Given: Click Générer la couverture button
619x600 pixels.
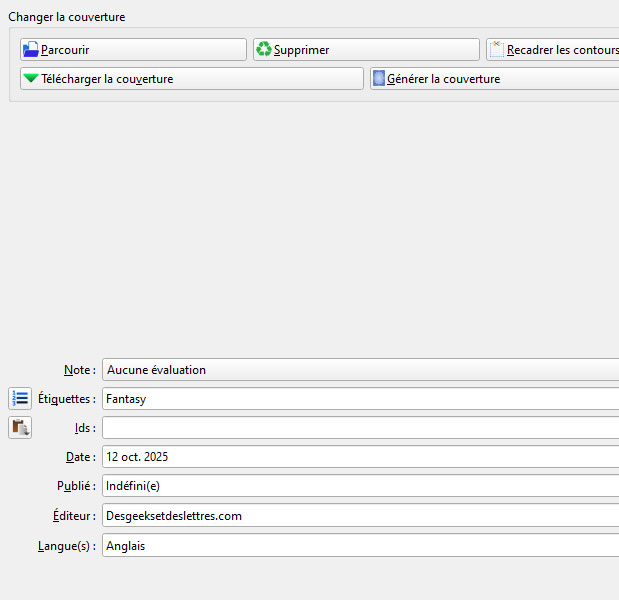Looking at the screenshot, I should [x=495, y=79].
